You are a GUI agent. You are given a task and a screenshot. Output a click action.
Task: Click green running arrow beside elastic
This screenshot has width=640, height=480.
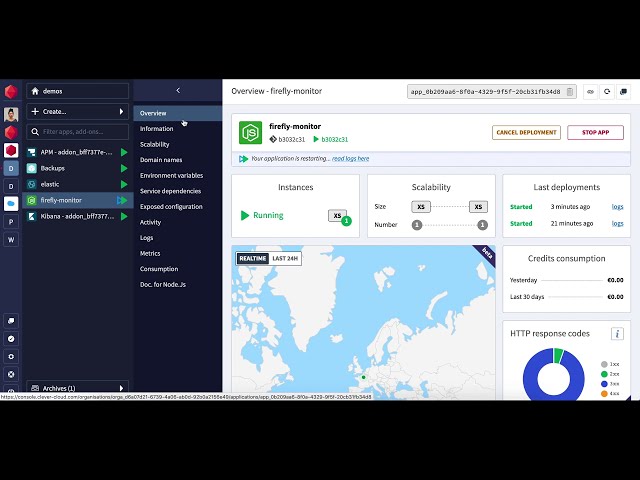[124, 184]
